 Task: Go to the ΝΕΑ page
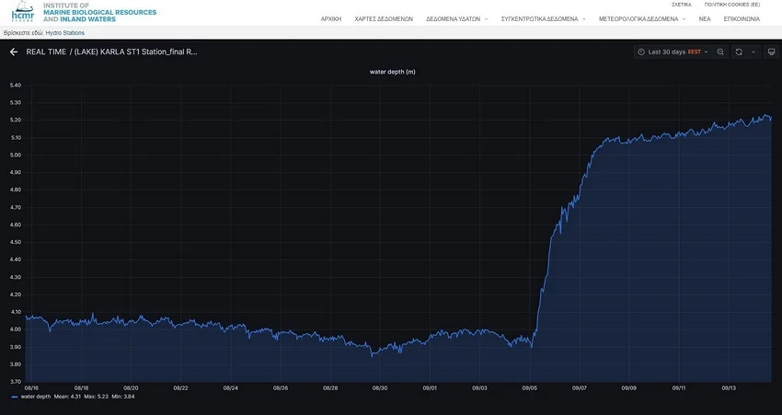[x=704, y=19]
